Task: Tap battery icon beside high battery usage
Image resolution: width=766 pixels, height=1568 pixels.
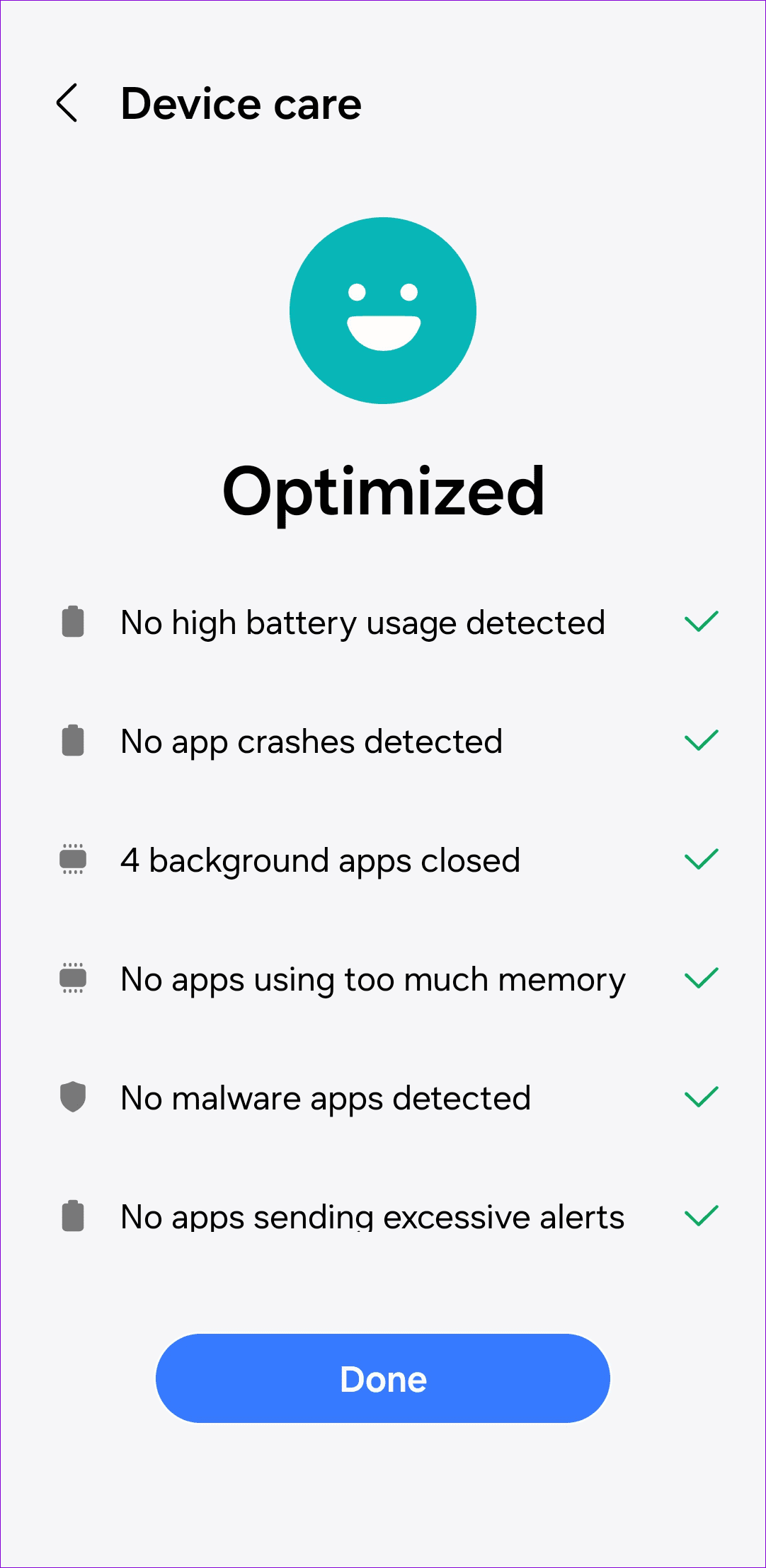Action: pos(73,622)
